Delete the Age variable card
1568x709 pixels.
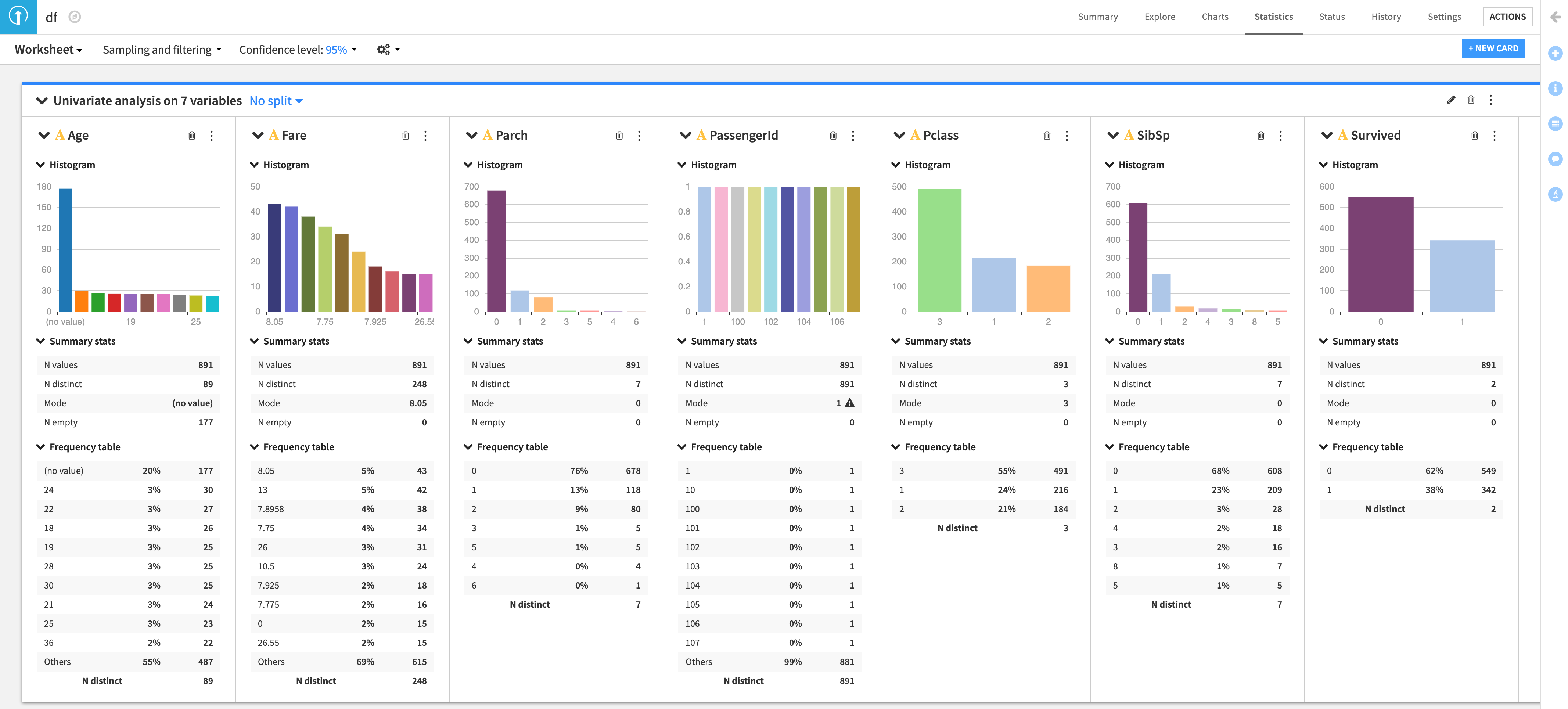[x=192, y=136]
